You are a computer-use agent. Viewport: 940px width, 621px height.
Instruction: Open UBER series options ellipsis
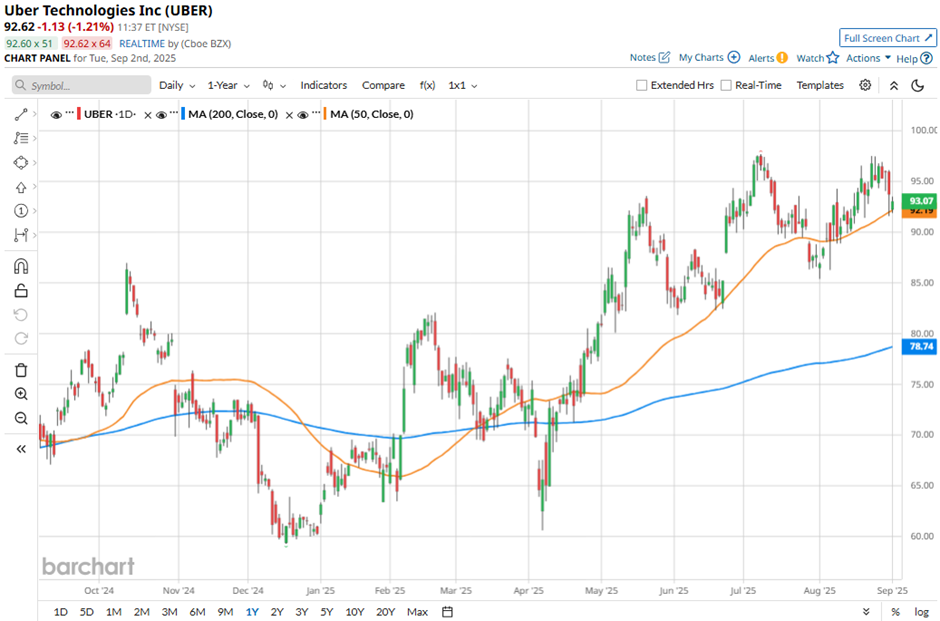point(70,114)
